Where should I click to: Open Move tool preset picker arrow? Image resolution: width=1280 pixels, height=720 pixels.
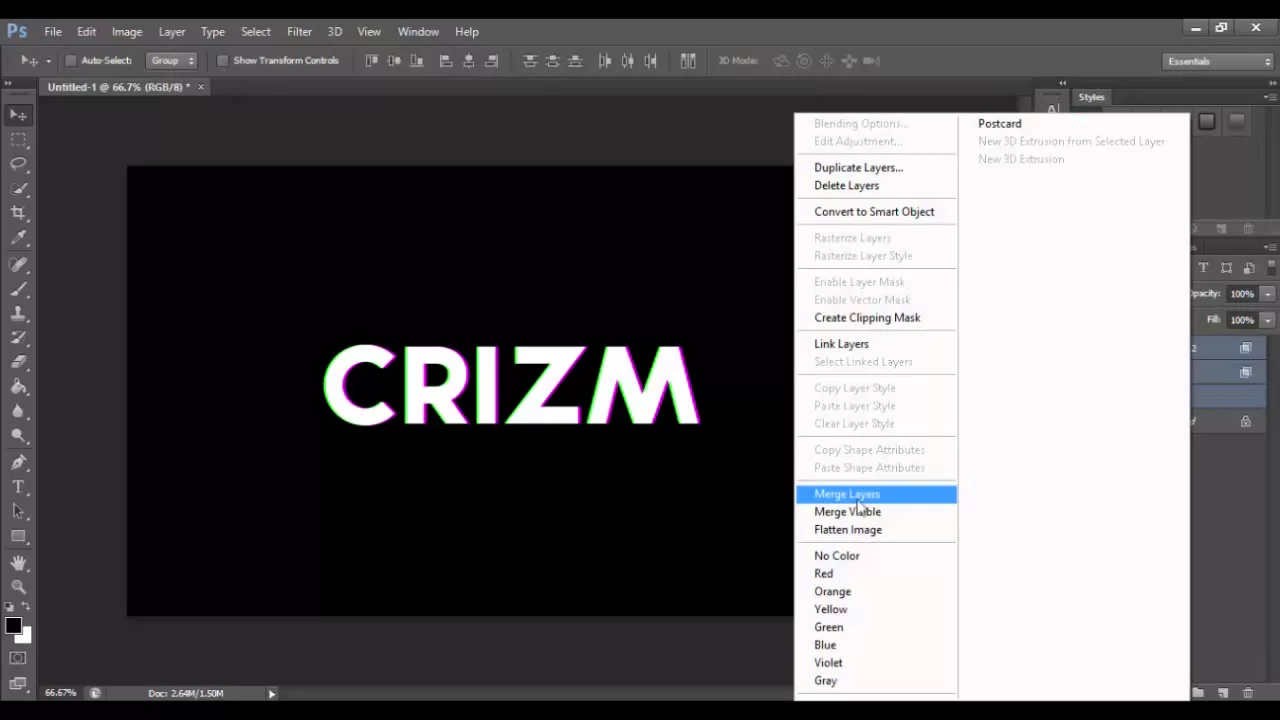point(48,61)
